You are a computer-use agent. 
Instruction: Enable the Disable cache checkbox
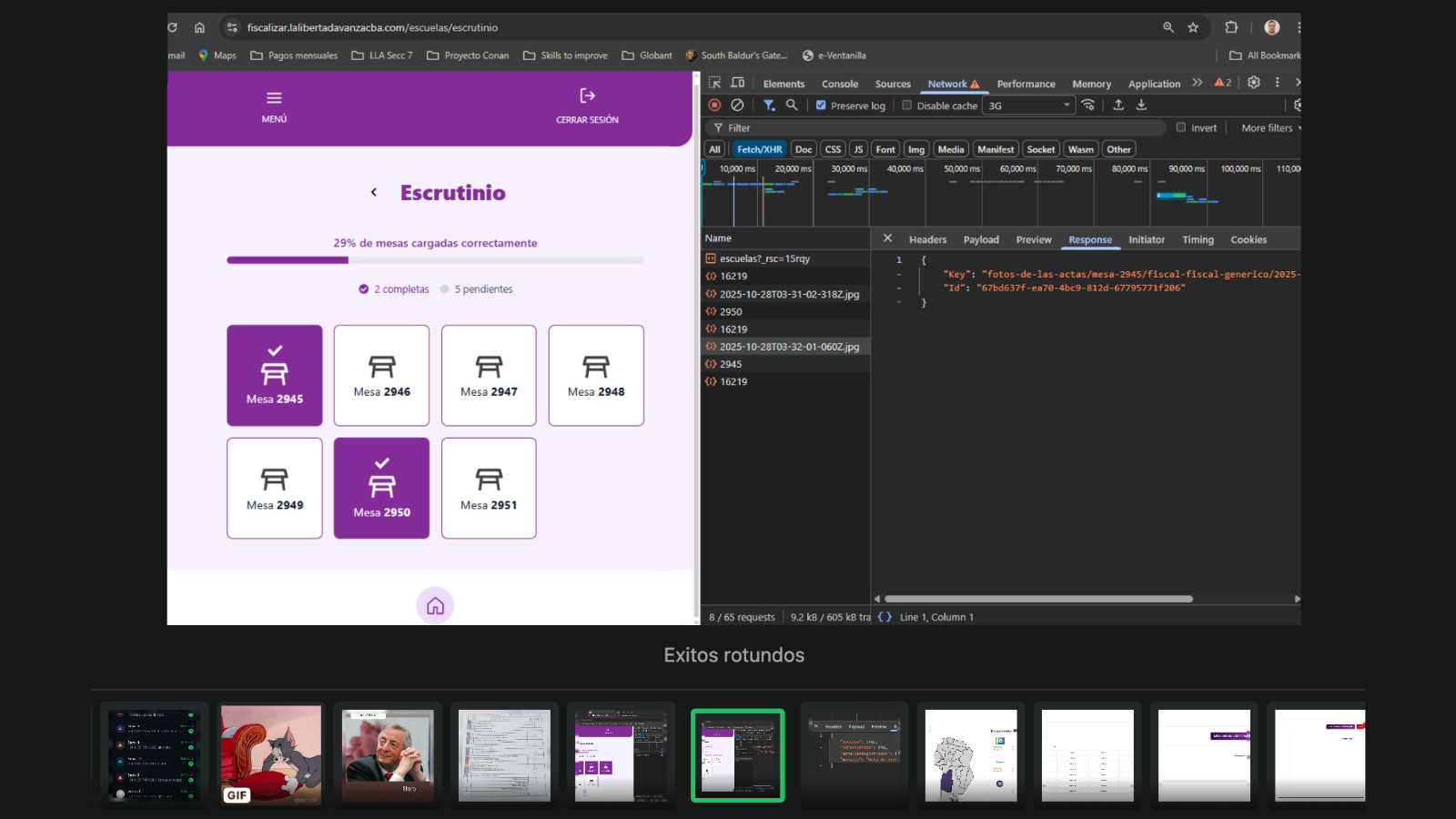tap(906, 106)
